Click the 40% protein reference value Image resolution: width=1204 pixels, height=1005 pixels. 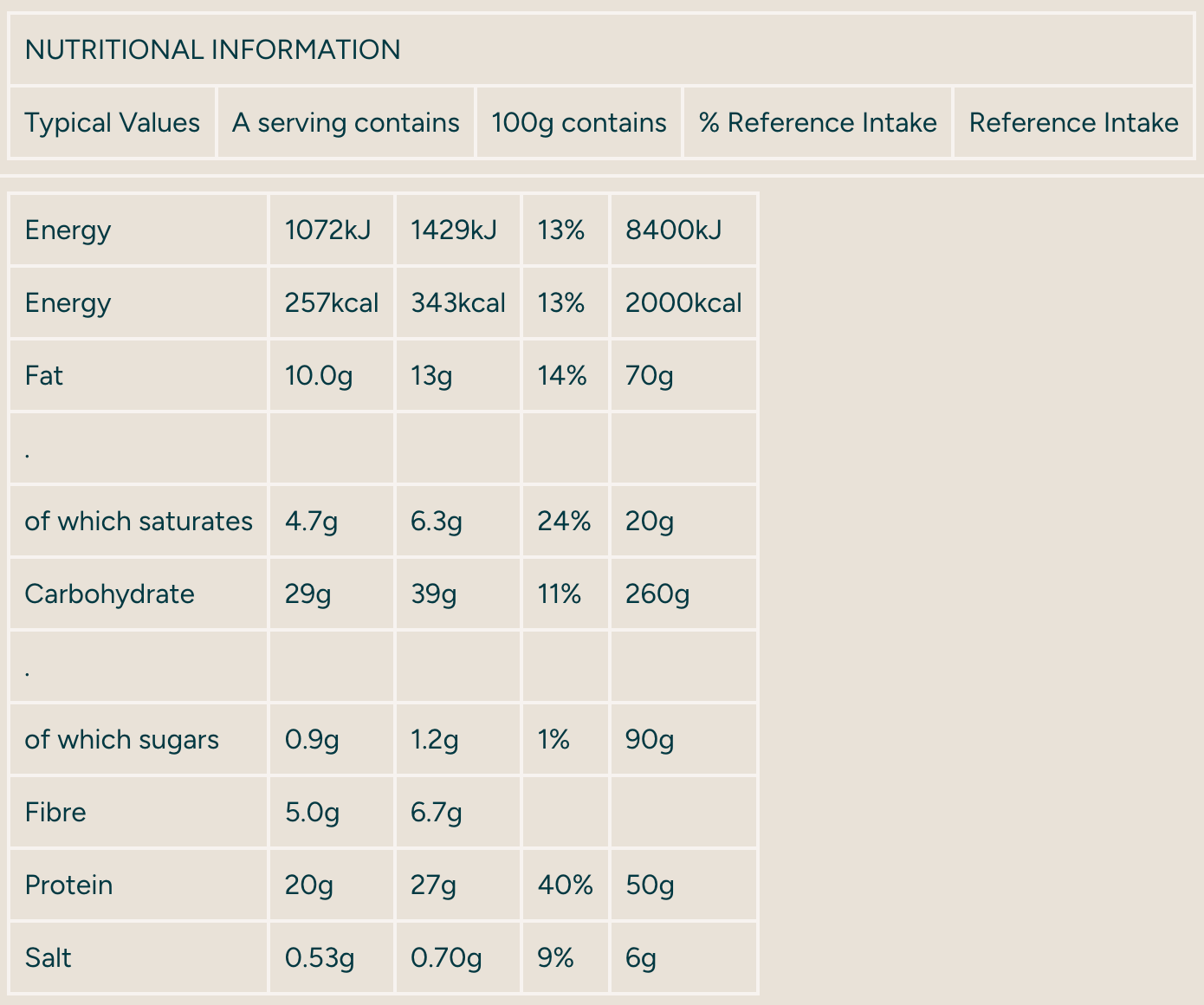click(565, 885)
